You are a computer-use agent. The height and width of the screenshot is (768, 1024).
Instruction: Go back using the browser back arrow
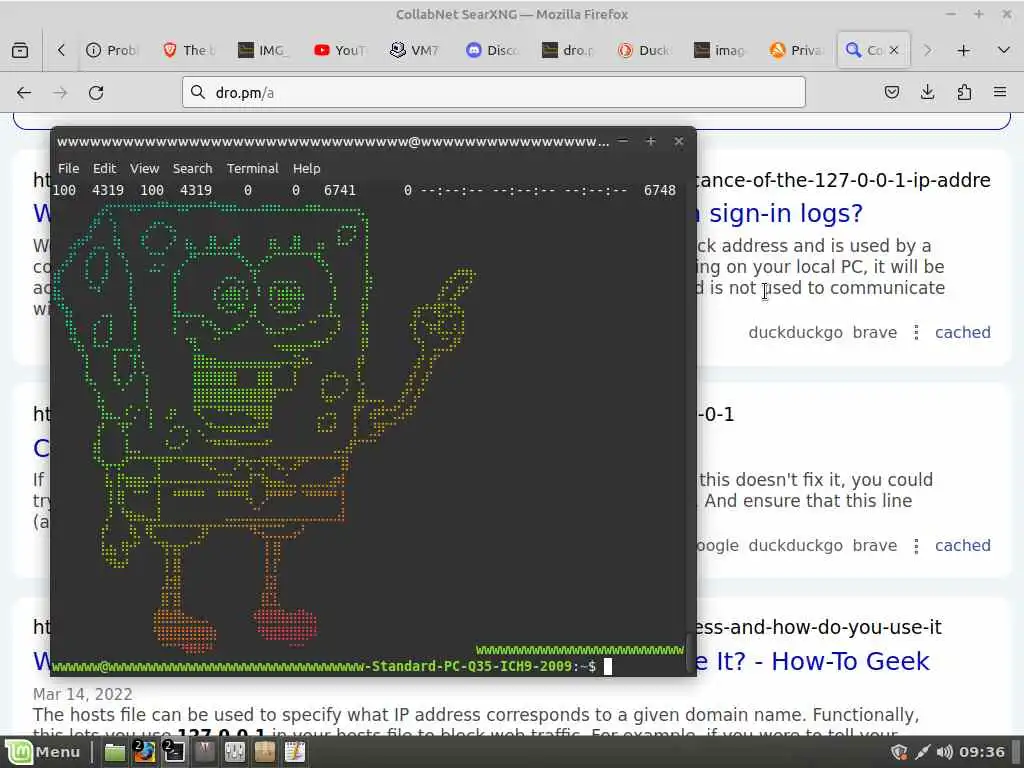tap(24, 93)
